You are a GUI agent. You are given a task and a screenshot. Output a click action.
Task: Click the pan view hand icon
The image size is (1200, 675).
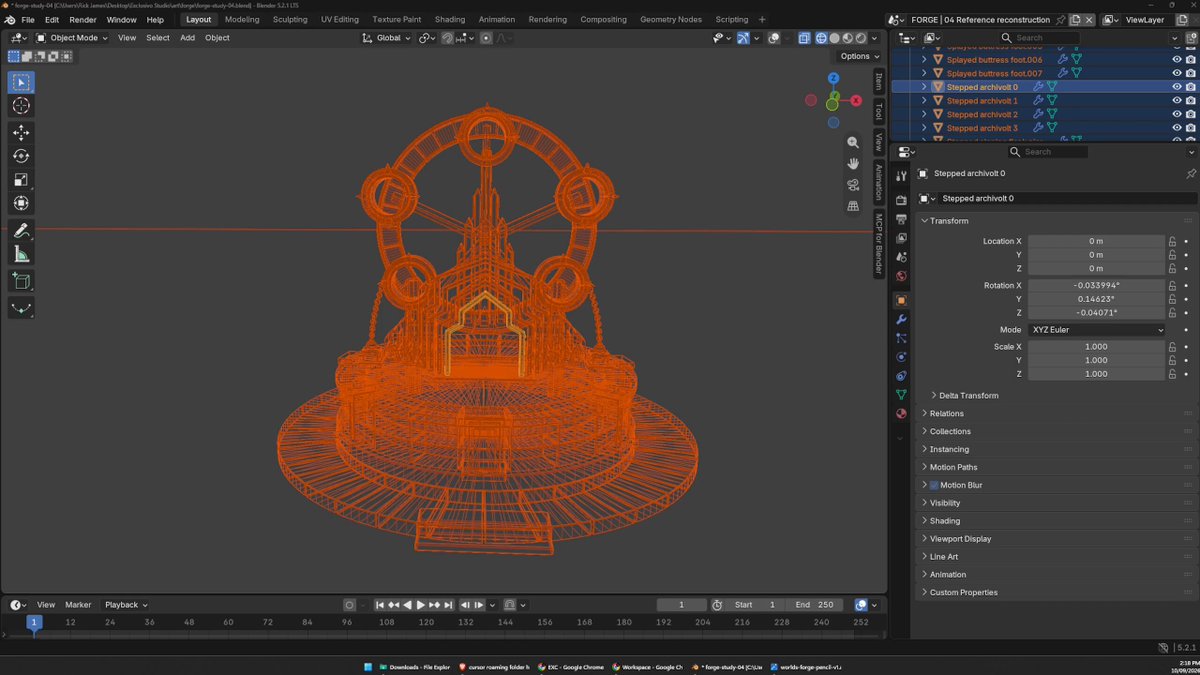click(853, 164)
